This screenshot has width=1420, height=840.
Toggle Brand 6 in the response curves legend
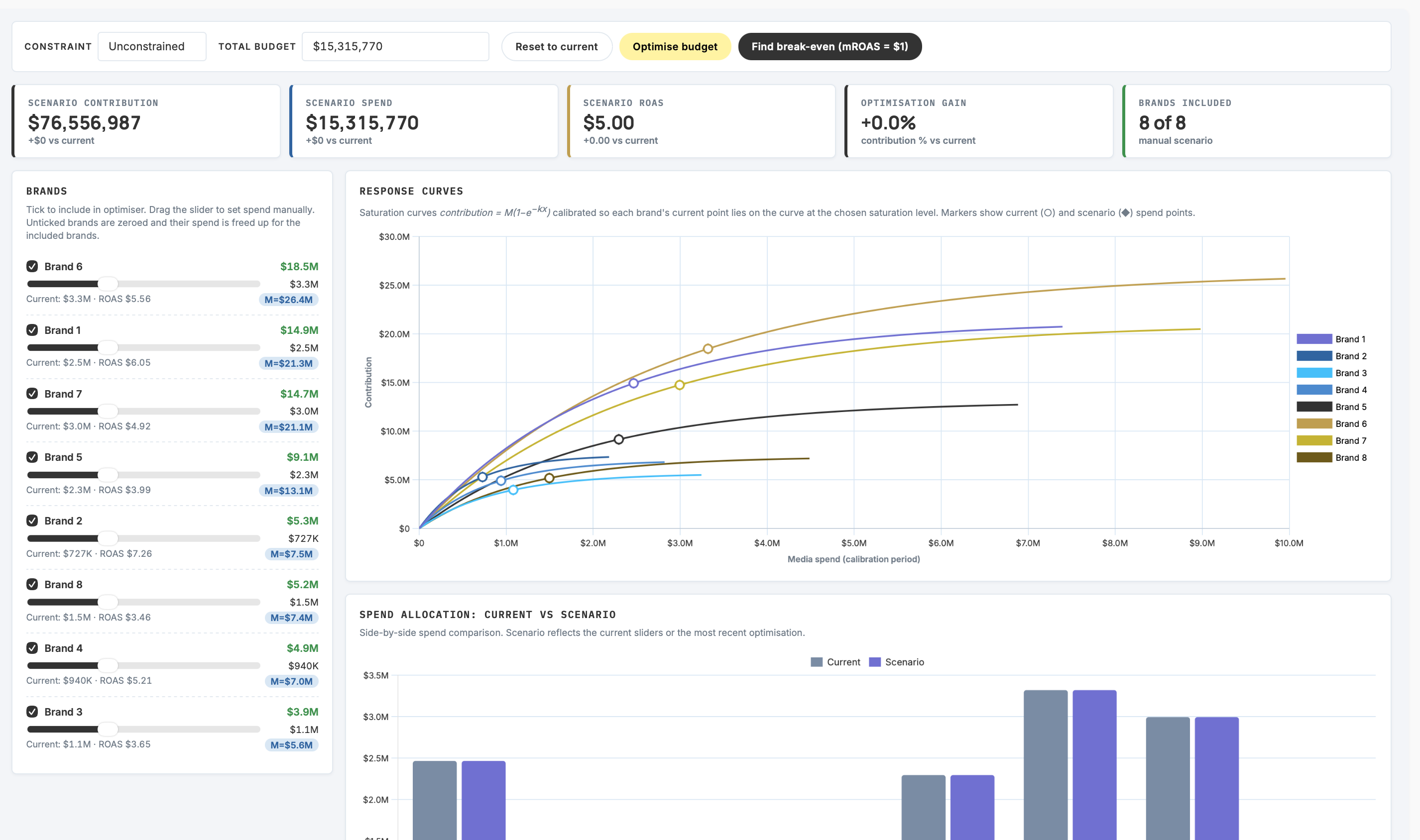point(1331,424)
